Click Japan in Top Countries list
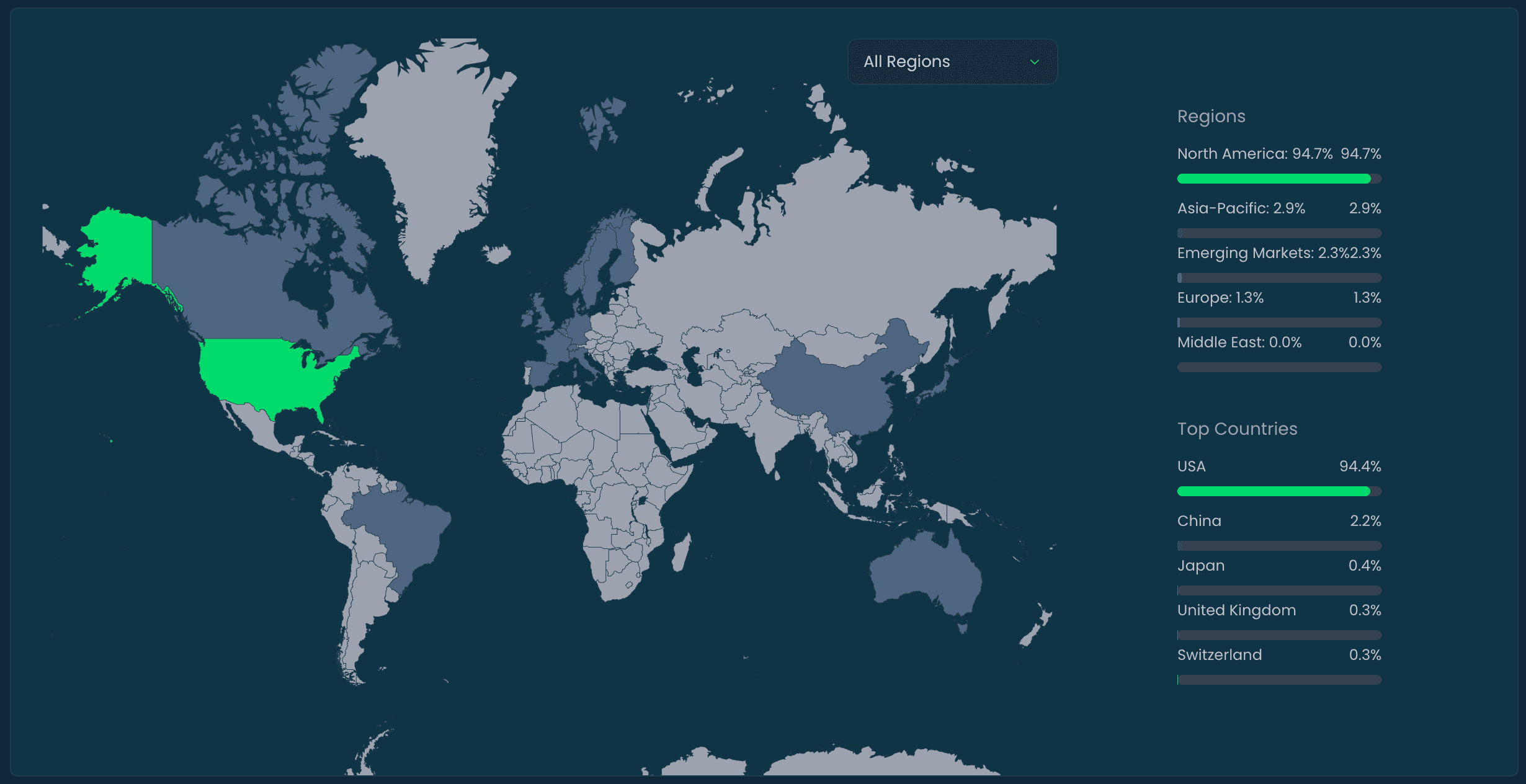Image resolution: width=1526 pixels, height=784 pixels. [1200, 566]
